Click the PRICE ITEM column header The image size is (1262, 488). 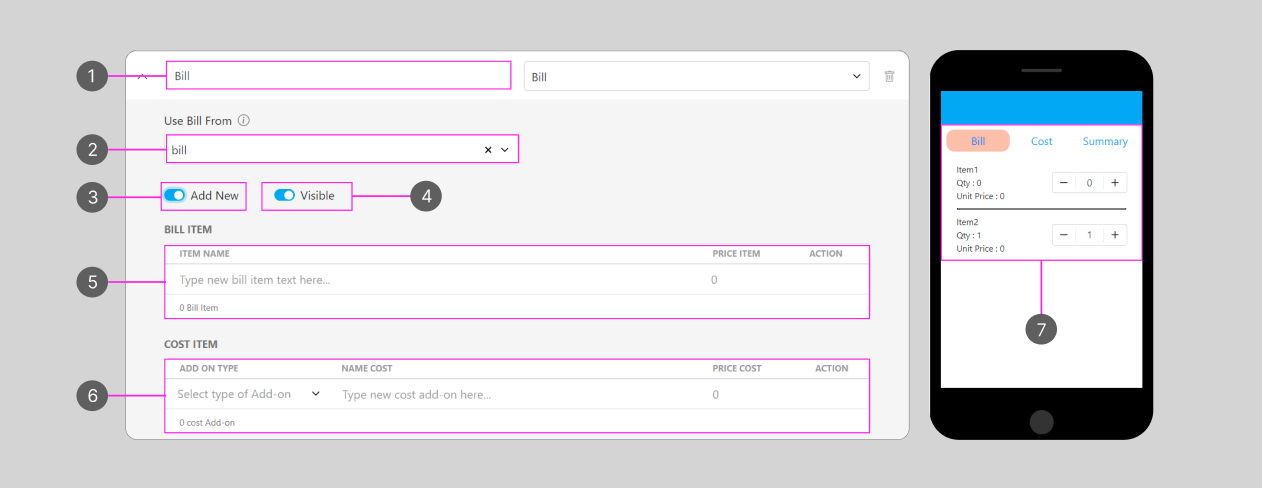(x=736, y=254)
